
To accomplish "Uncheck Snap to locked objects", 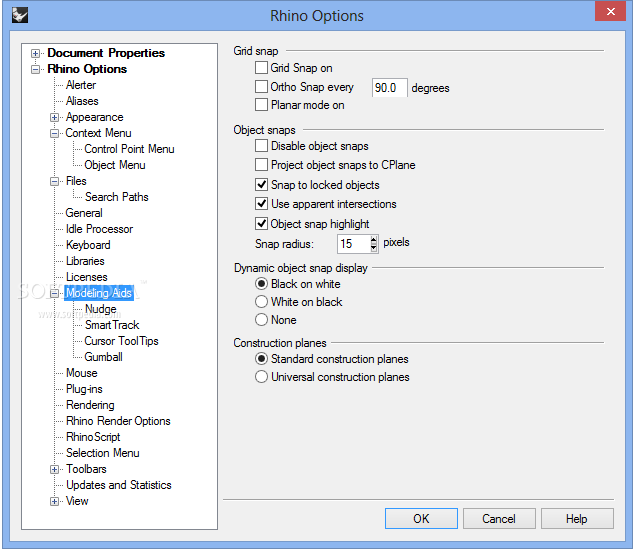I will (x=261, y=184).
